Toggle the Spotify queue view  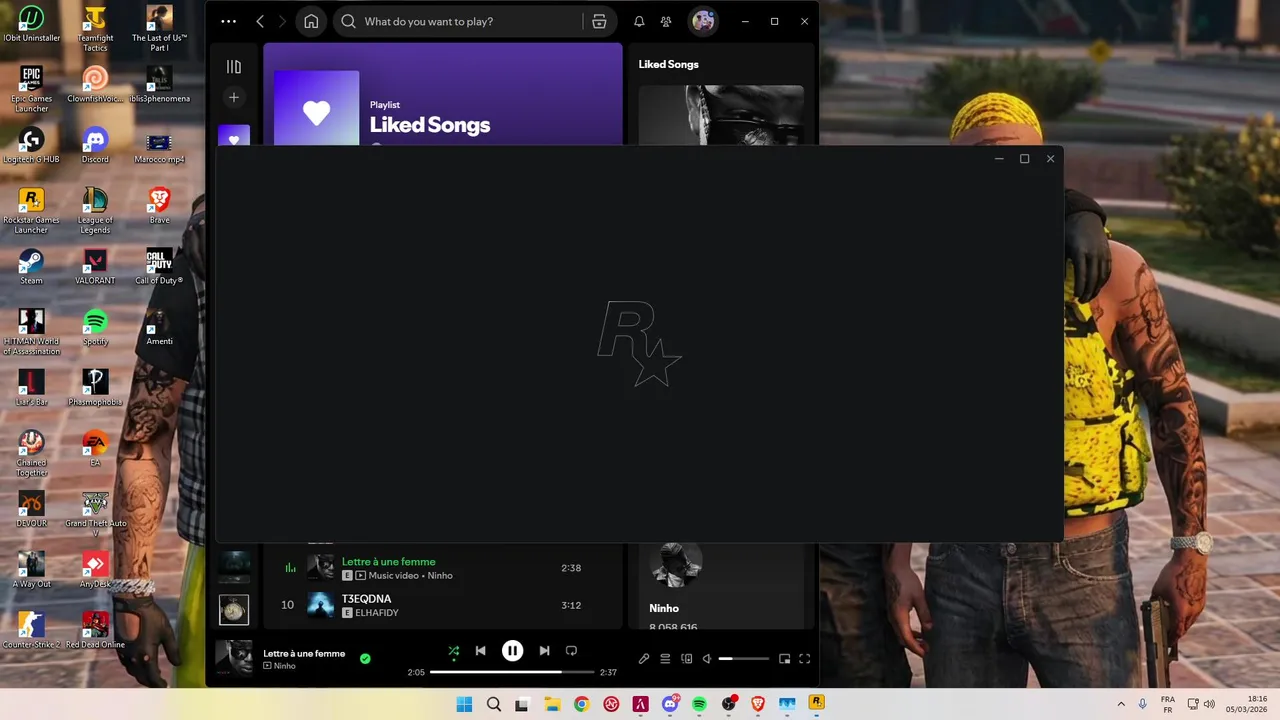point(665,659)
